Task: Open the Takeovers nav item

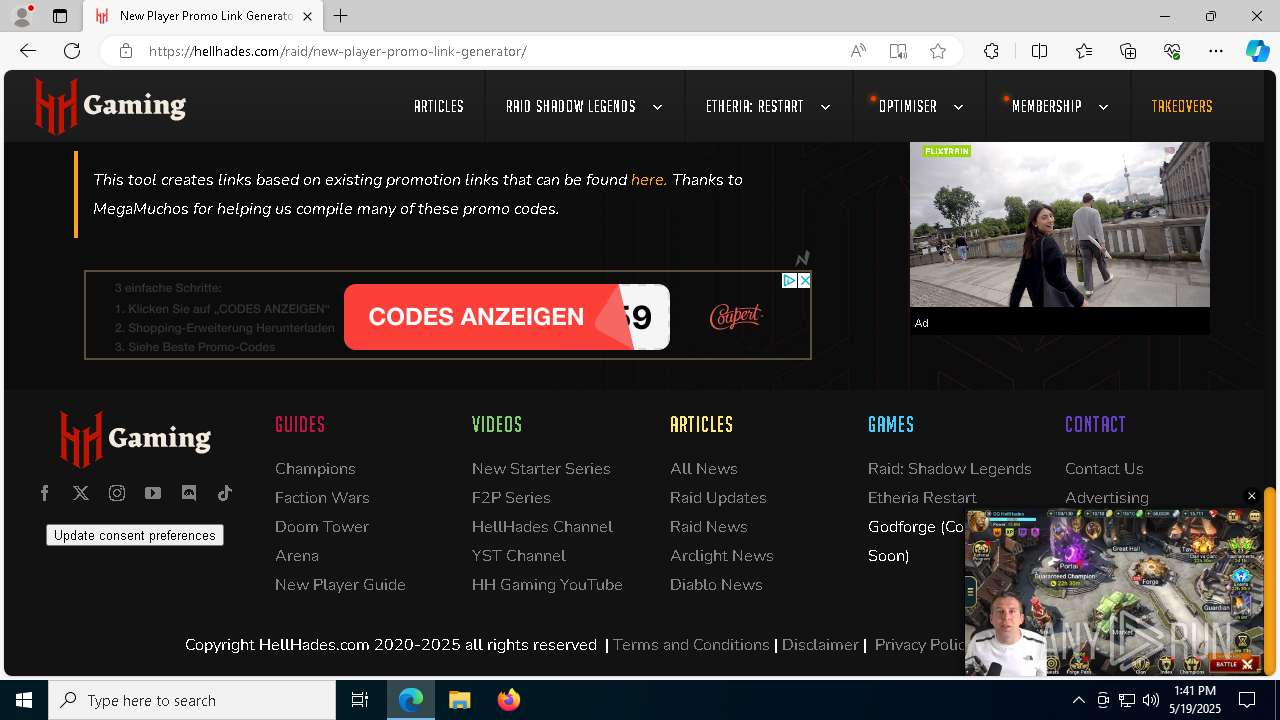Action: click(1182, 106)
